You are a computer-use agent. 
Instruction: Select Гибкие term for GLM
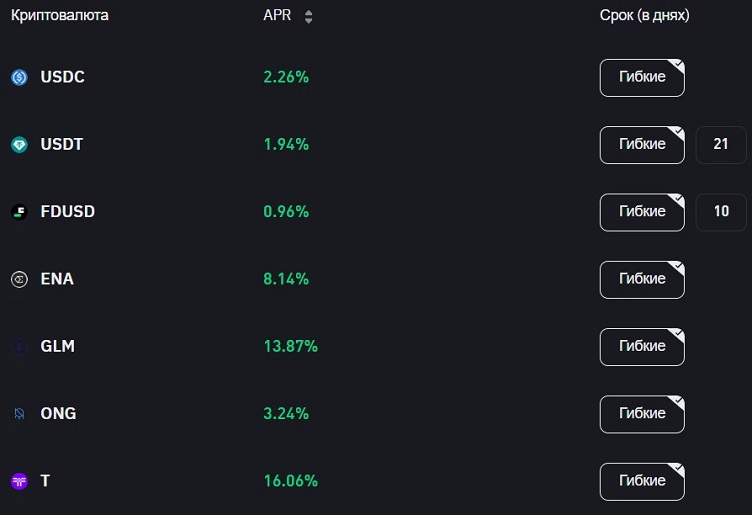(642, 347)
